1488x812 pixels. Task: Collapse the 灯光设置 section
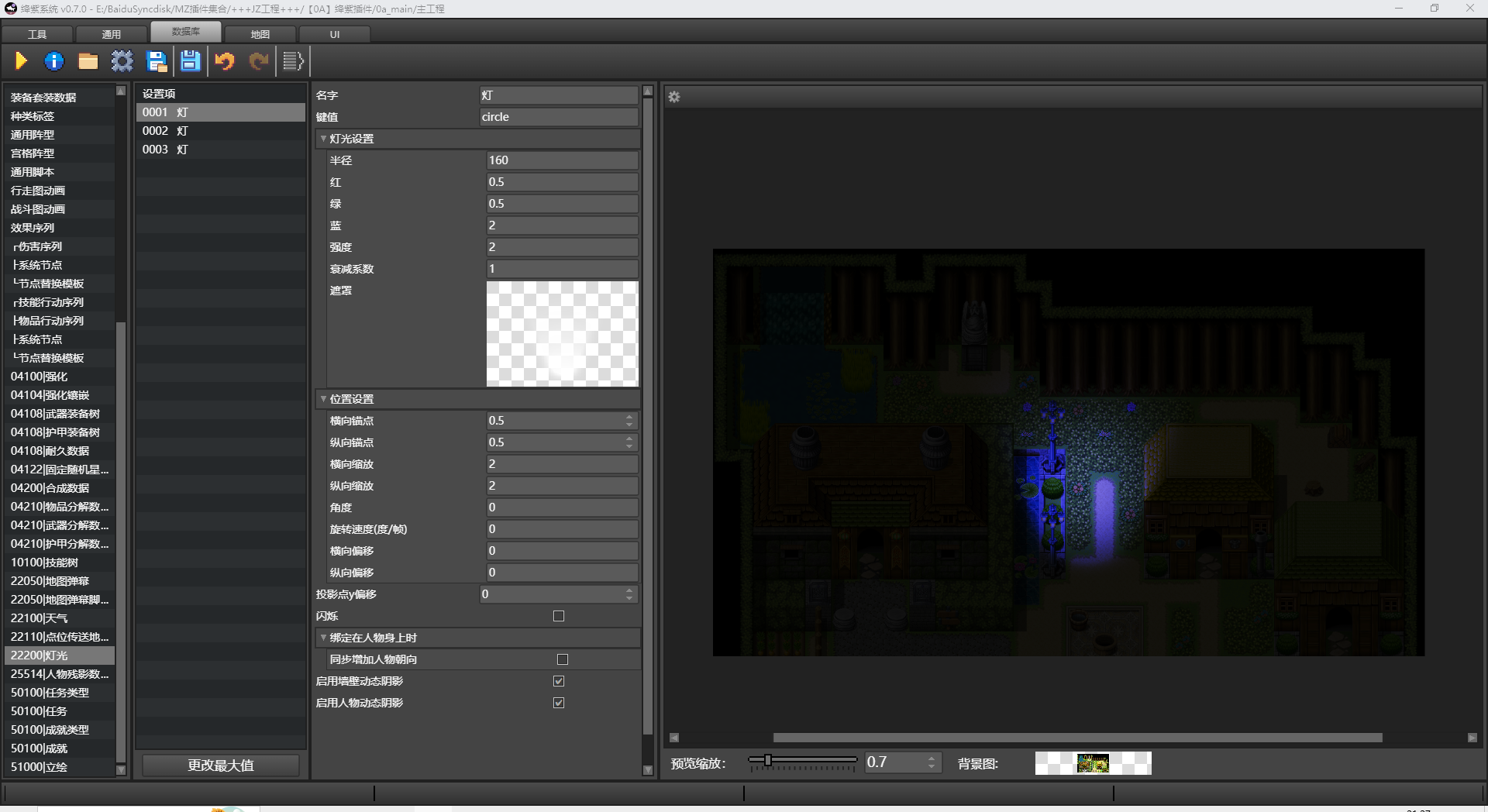tap(323, 139)
